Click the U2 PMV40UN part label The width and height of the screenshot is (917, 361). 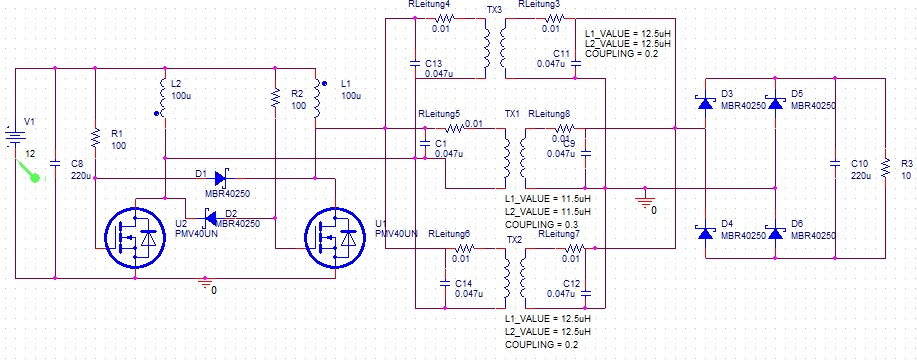(197, 233)
